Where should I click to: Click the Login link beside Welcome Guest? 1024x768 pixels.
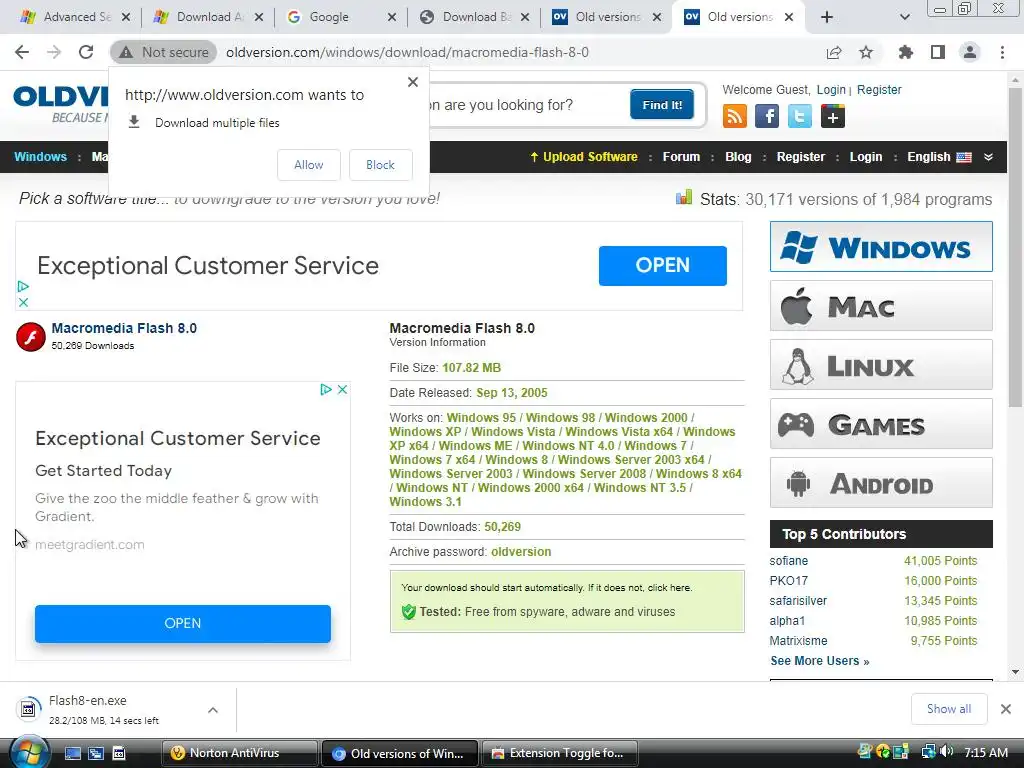pyautogui.click(x=831, y=89)
